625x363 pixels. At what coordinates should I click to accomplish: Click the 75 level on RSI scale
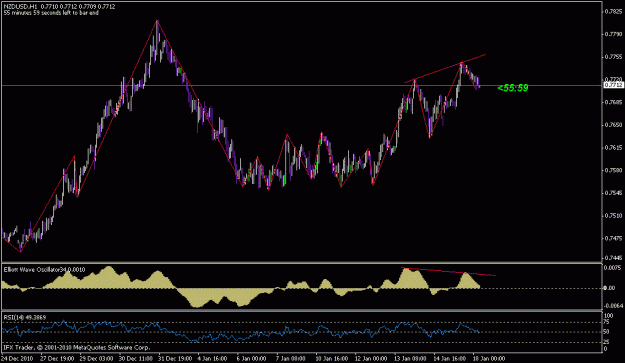pyautogui.click(x=607, y=322)
